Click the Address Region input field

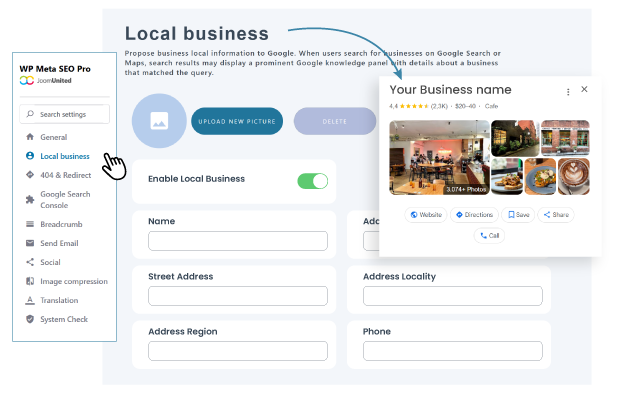click(238, 351)
